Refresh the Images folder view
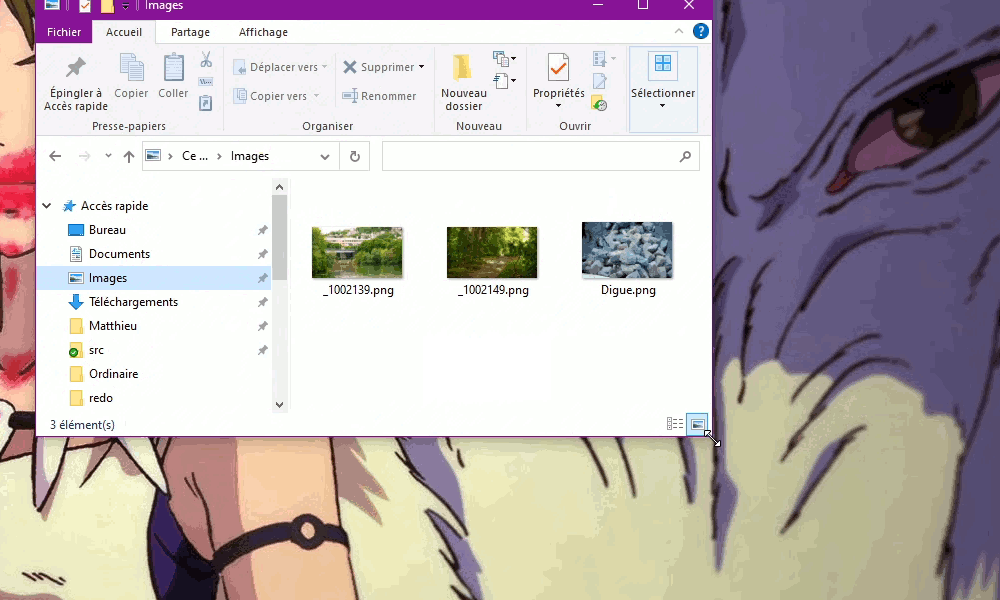Screen dimensions: 1000x600 355,156
